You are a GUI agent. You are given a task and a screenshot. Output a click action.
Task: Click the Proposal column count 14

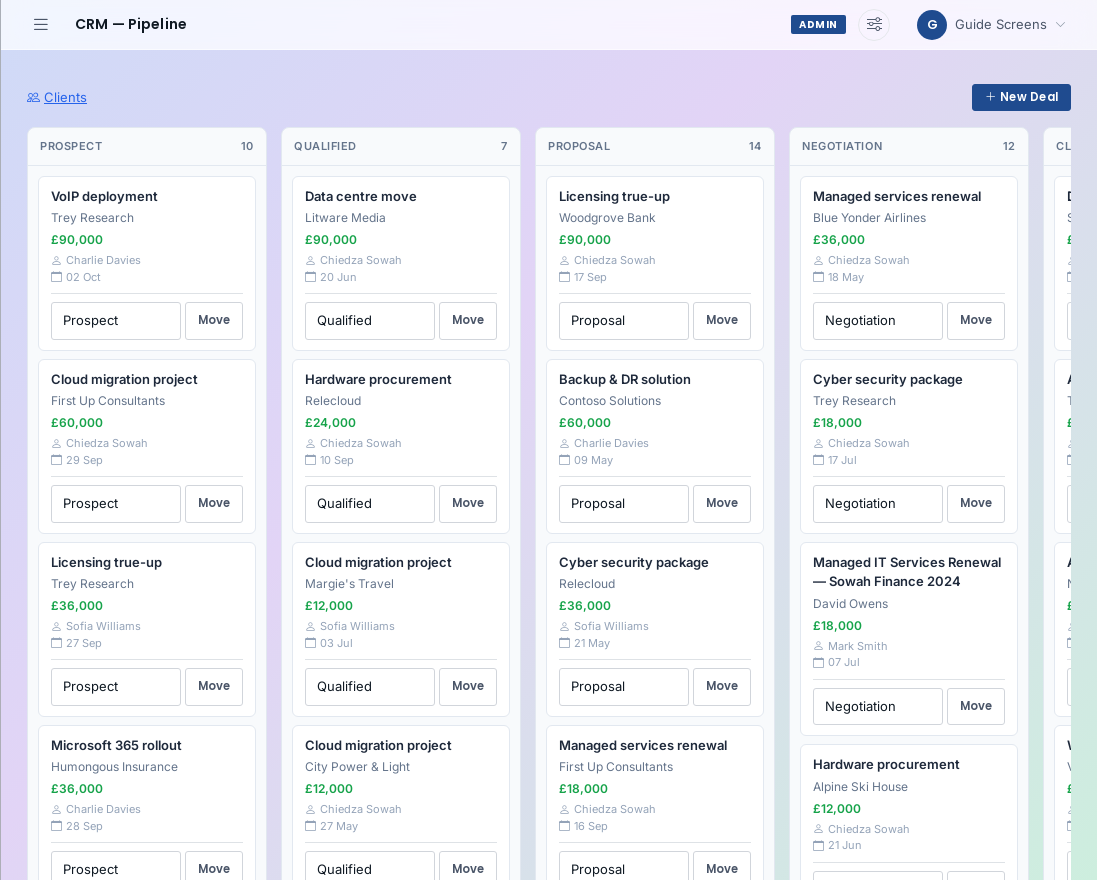[755, 146]
